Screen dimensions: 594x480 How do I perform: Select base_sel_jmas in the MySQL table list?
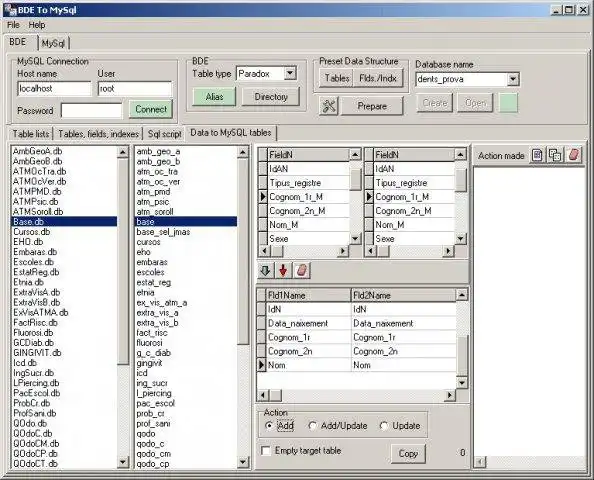click(x=186, y=231)
